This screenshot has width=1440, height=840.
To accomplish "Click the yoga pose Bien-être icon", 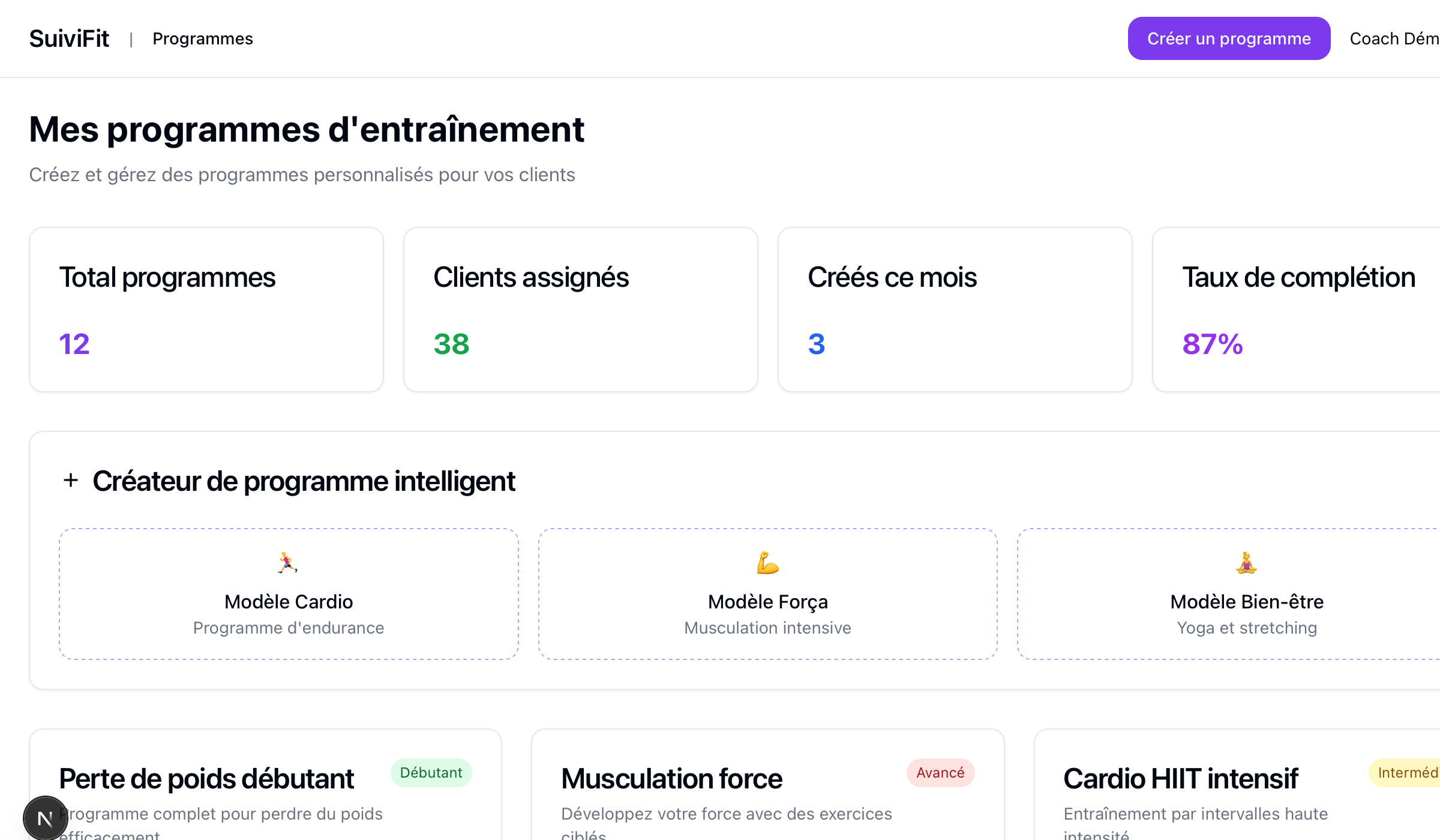I will [1247, 563].
